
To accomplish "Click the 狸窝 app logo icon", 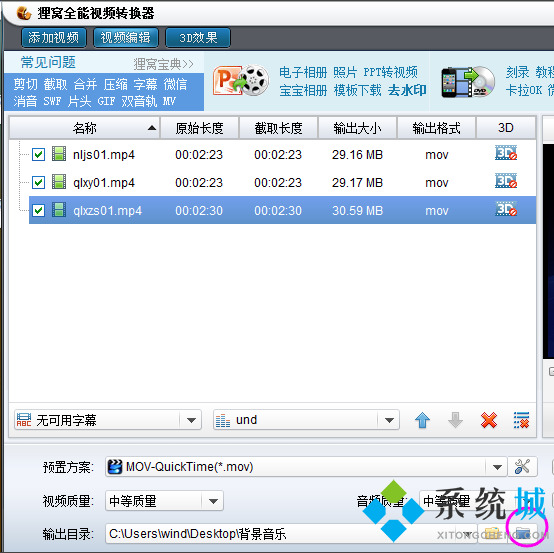I will (x=24, y=13).
